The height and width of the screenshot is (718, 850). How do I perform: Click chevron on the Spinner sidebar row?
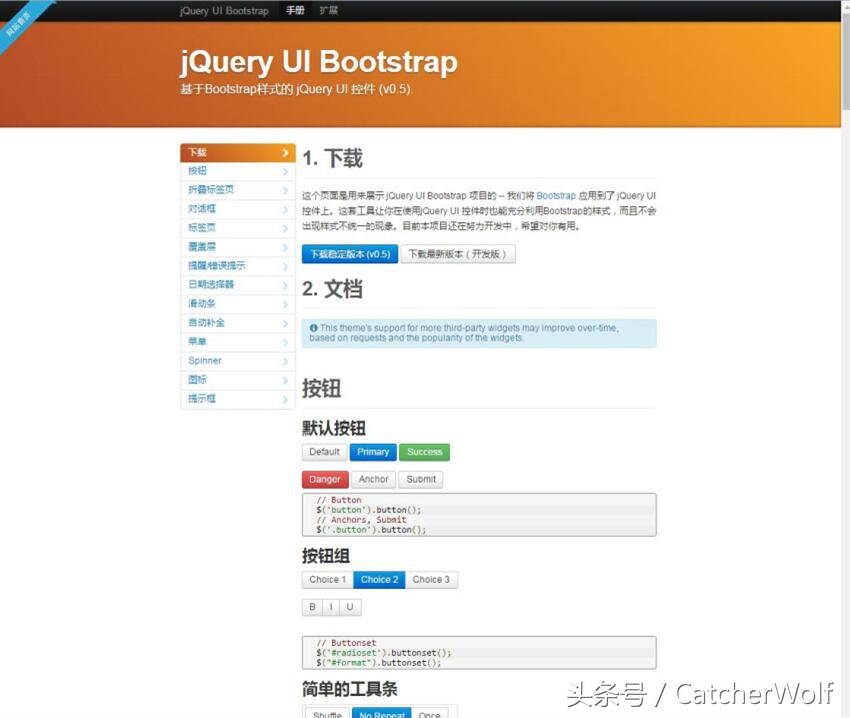(285, 361)
